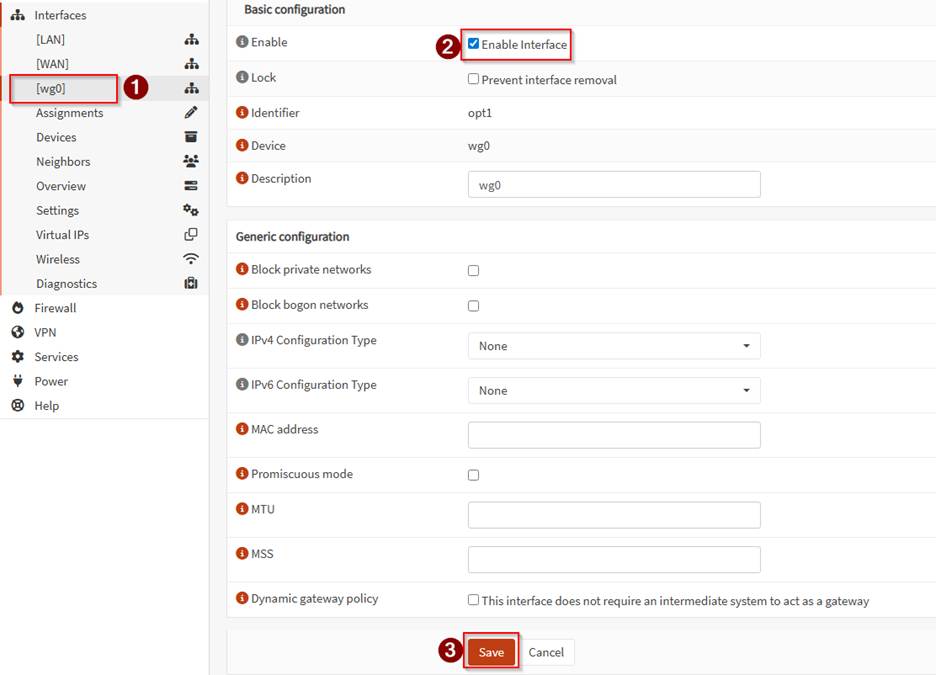Tick the Prevent interface removal checkbox

(x=474, y=80)
